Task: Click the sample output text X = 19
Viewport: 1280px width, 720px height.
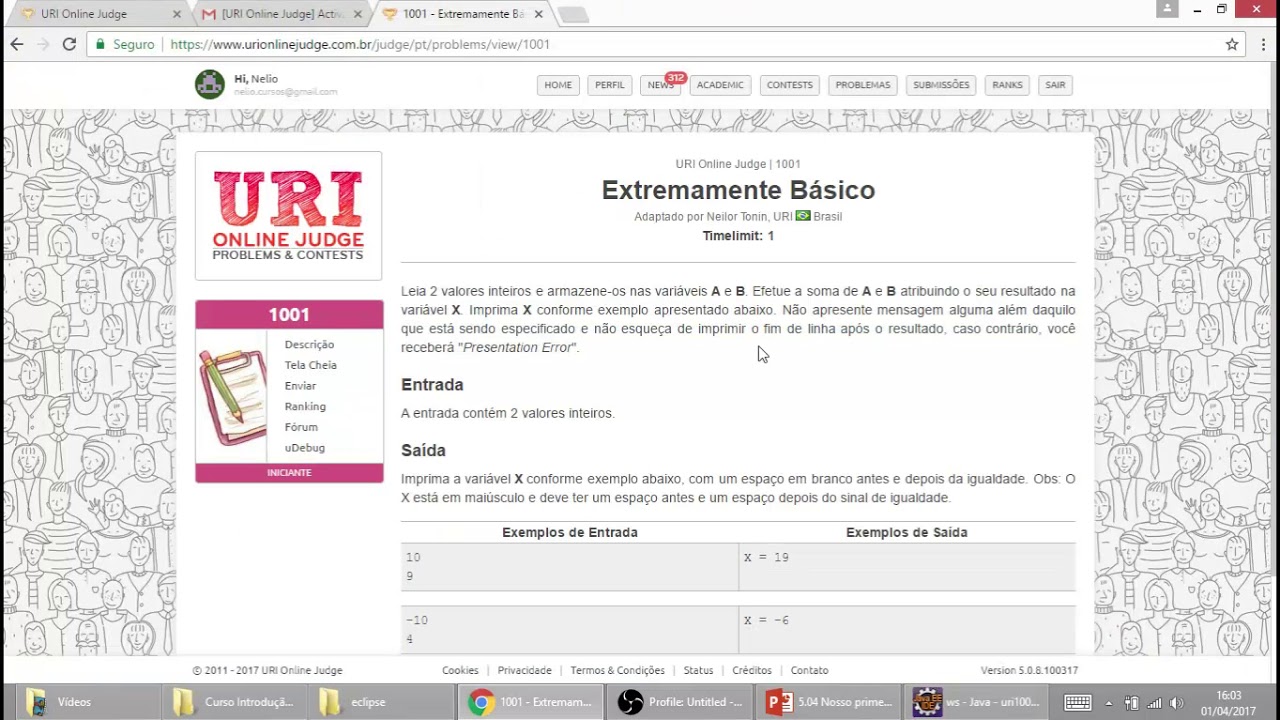Action: [x=766, y=557]
